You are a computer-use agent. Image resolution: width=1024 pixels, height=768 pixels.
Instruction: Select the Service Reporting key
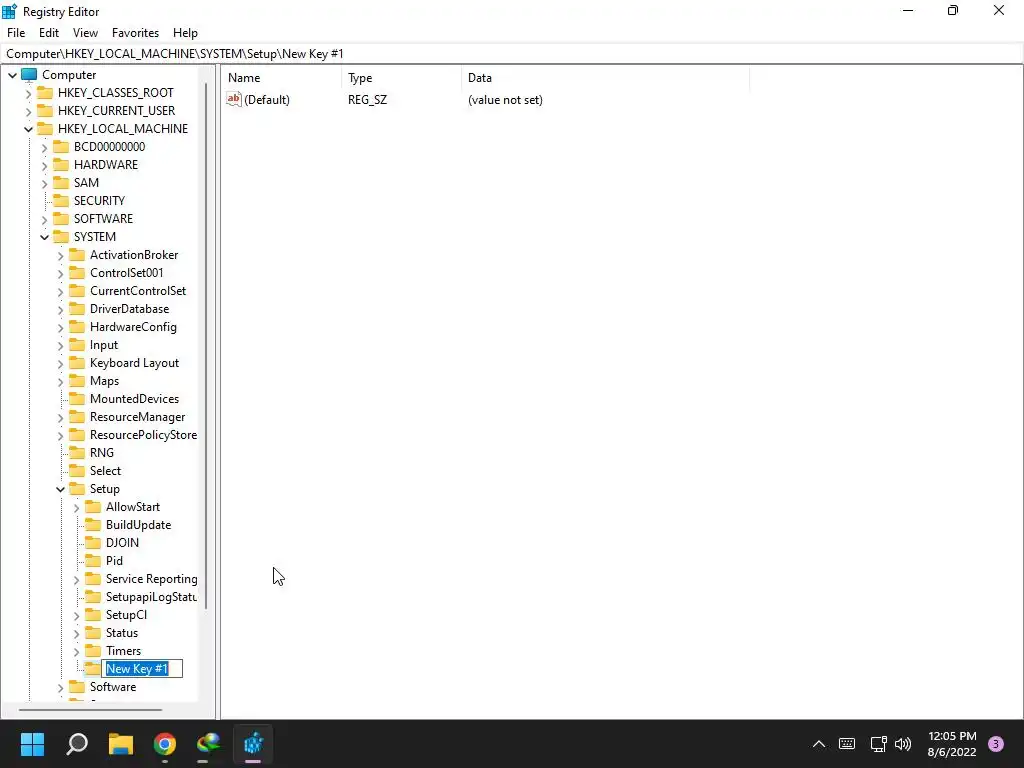[x=152, y=579]
